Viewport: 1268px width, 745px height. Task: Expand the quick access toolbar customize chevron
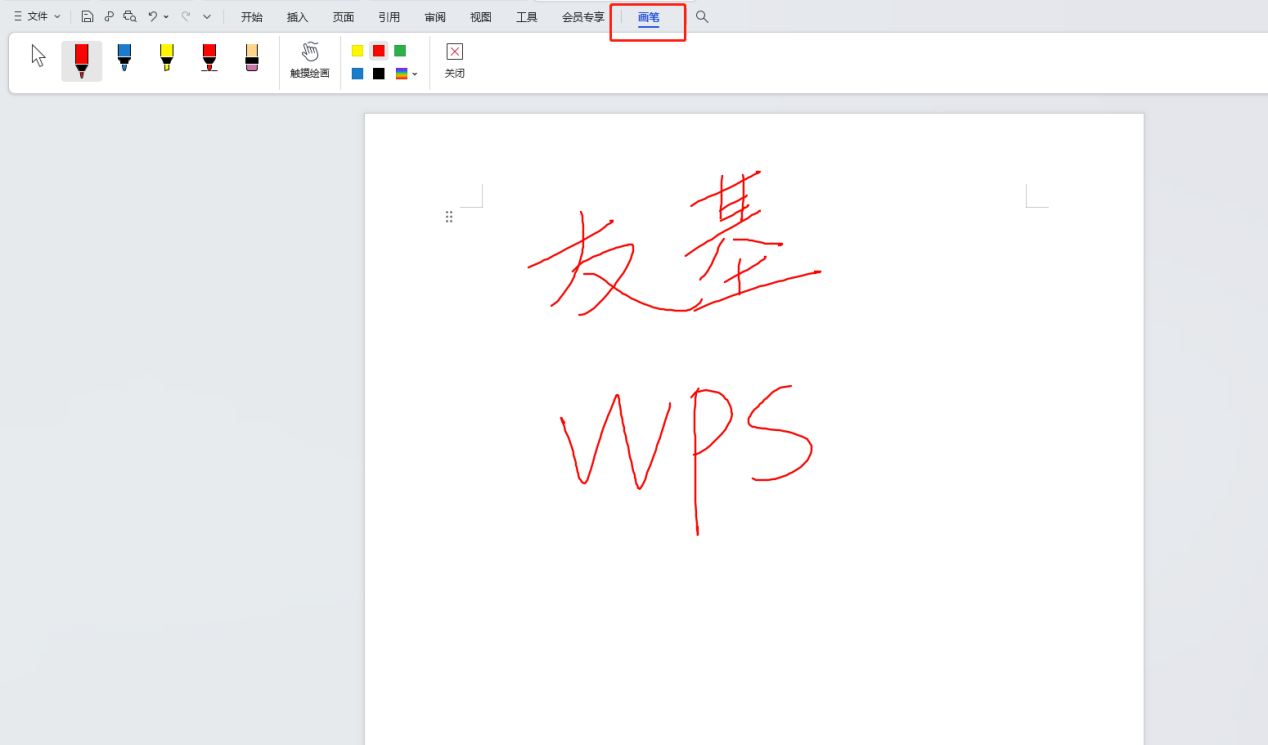(x=207, y=17)
